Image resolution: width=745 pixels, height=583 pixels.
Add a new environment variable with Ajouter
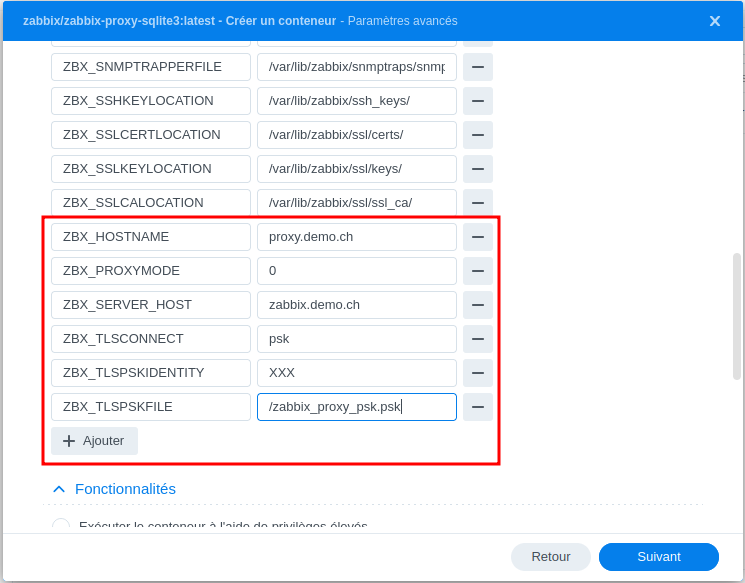pyautogui.click(x=95, y=441)
